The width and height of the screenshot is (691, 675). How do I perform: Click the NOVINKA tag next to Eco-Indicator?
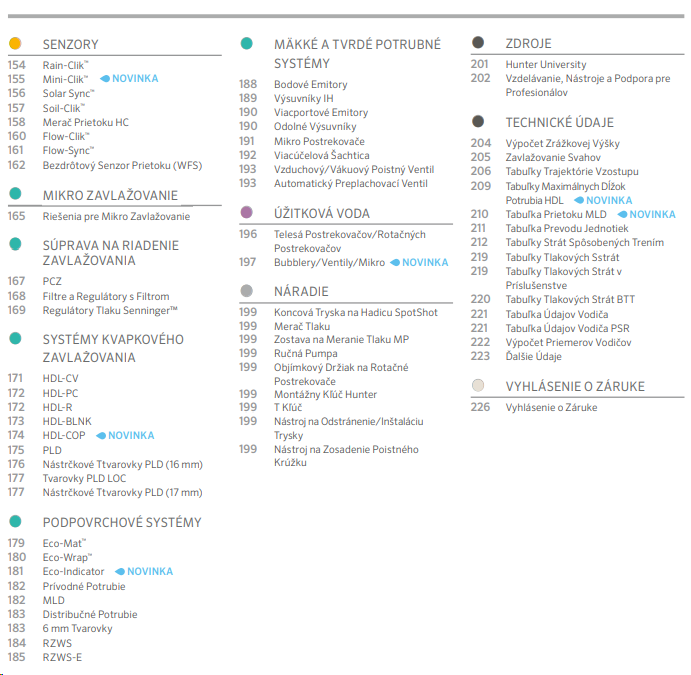pos(144,571)
